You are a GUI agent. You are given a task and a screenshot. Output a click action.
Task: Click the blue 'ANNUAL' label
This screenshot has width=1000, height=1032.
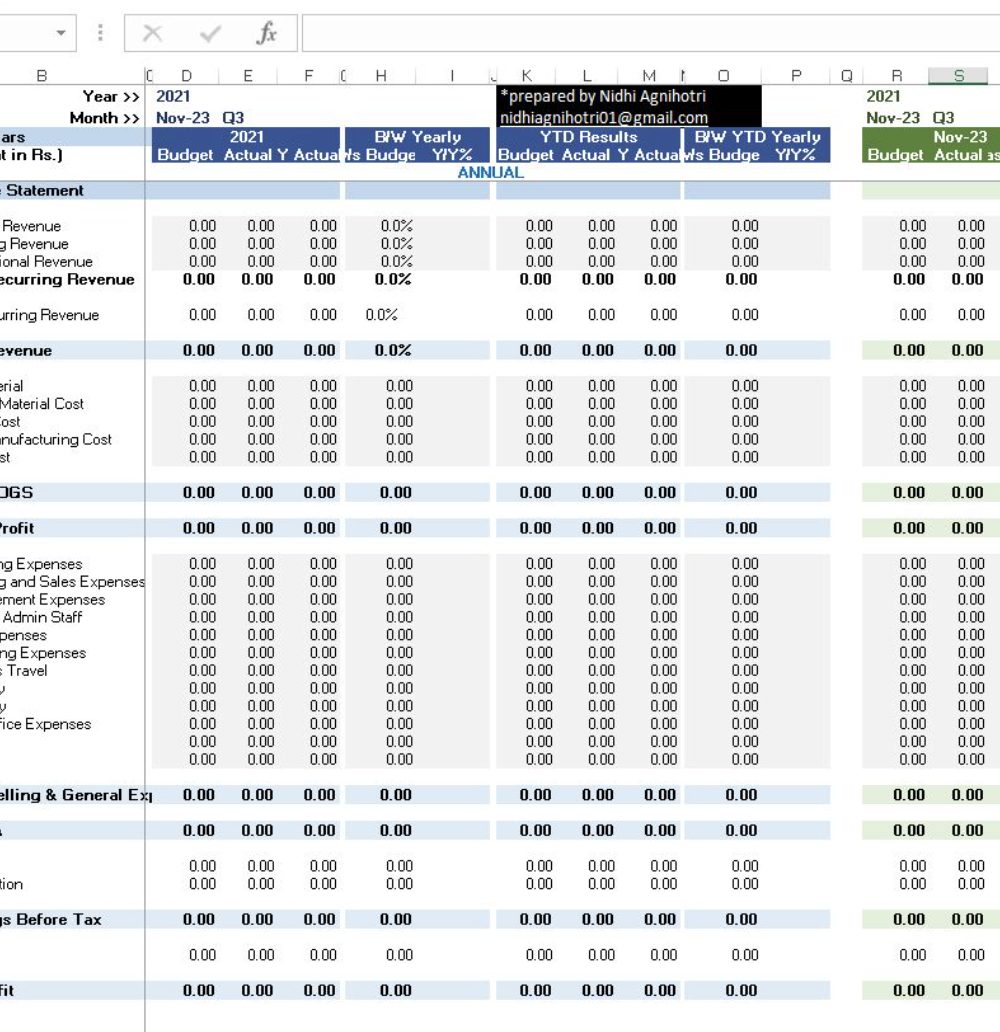coord(490,172)
